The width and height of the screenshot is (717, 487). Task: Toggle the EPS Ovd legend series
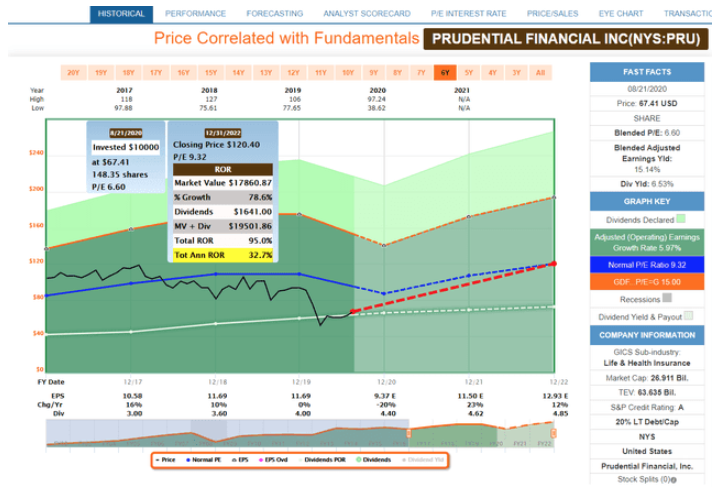(273, 460)
